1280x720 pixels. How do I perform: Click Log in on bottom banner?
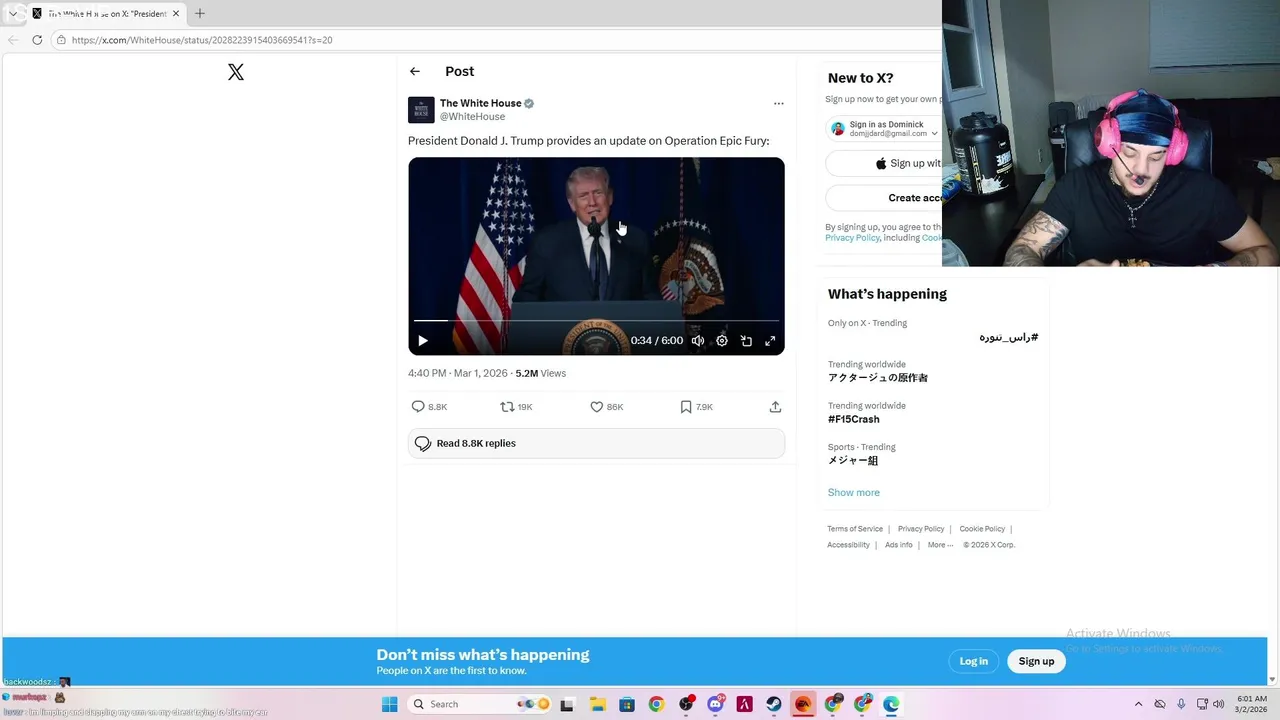tap(974, 661)
